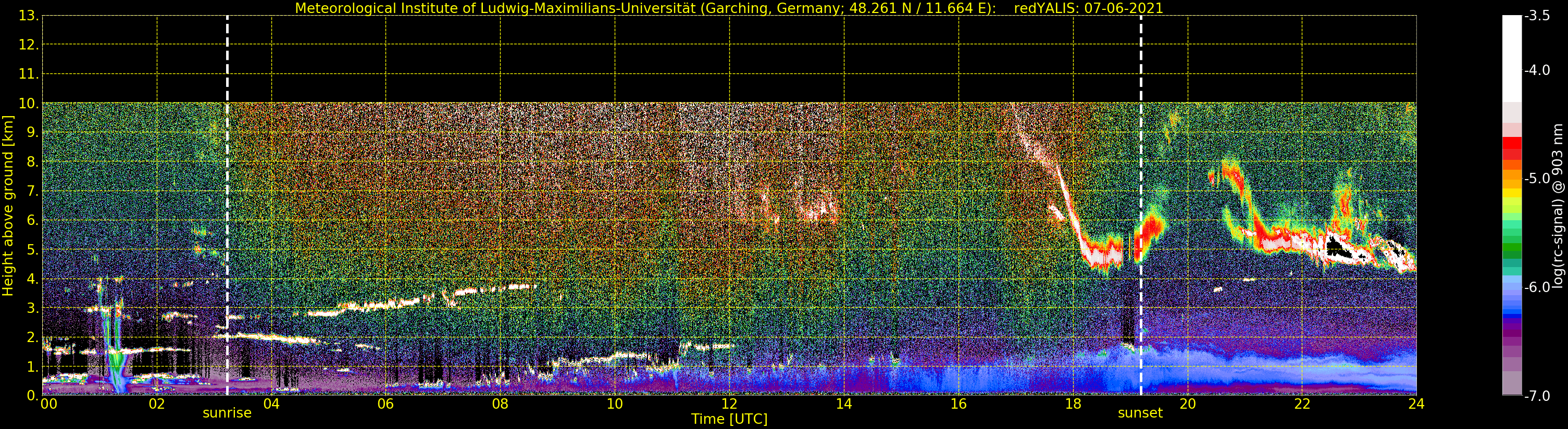Click the time axis tick '00'
Viewport: 1568px width, 429px height.
pyautogui.click(x=48, y=404)
